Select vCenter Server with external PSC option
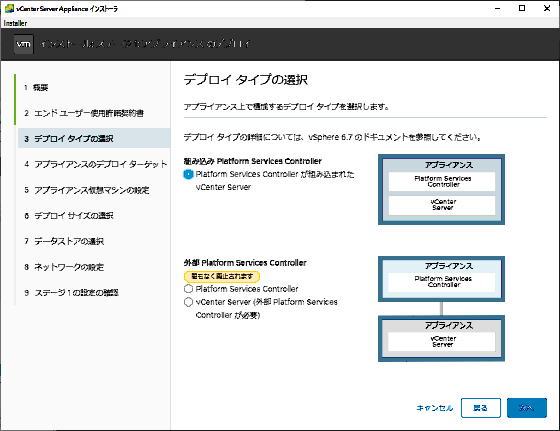 (x=188, y=302)
